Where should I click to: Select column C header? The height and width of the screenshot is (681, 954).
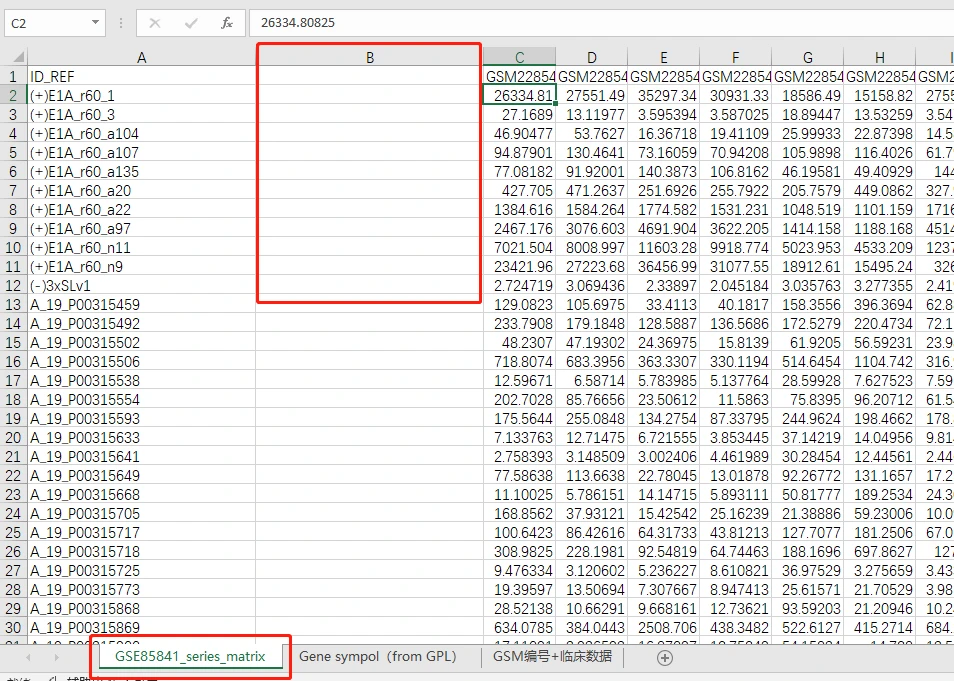point(520,58)
